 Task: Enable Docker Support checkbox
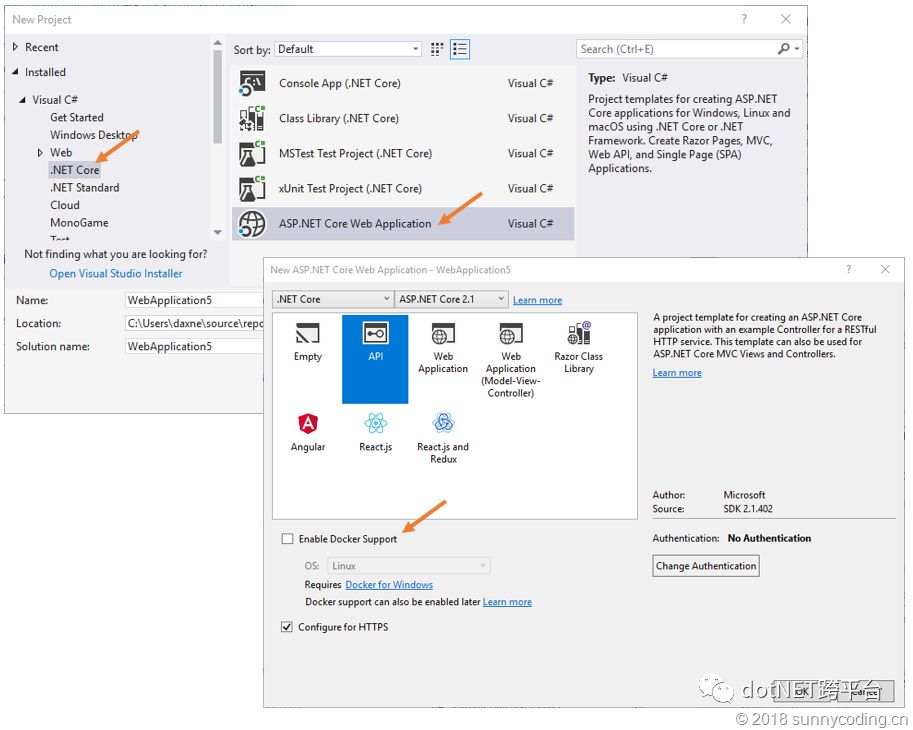pos(287,538)
